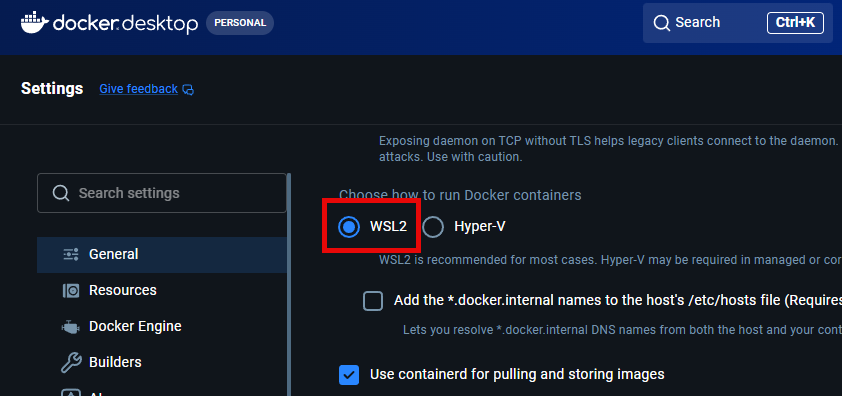Click into the Search settings field
Viewport: 842px width, 396px height.
click(x=162, y=193)
